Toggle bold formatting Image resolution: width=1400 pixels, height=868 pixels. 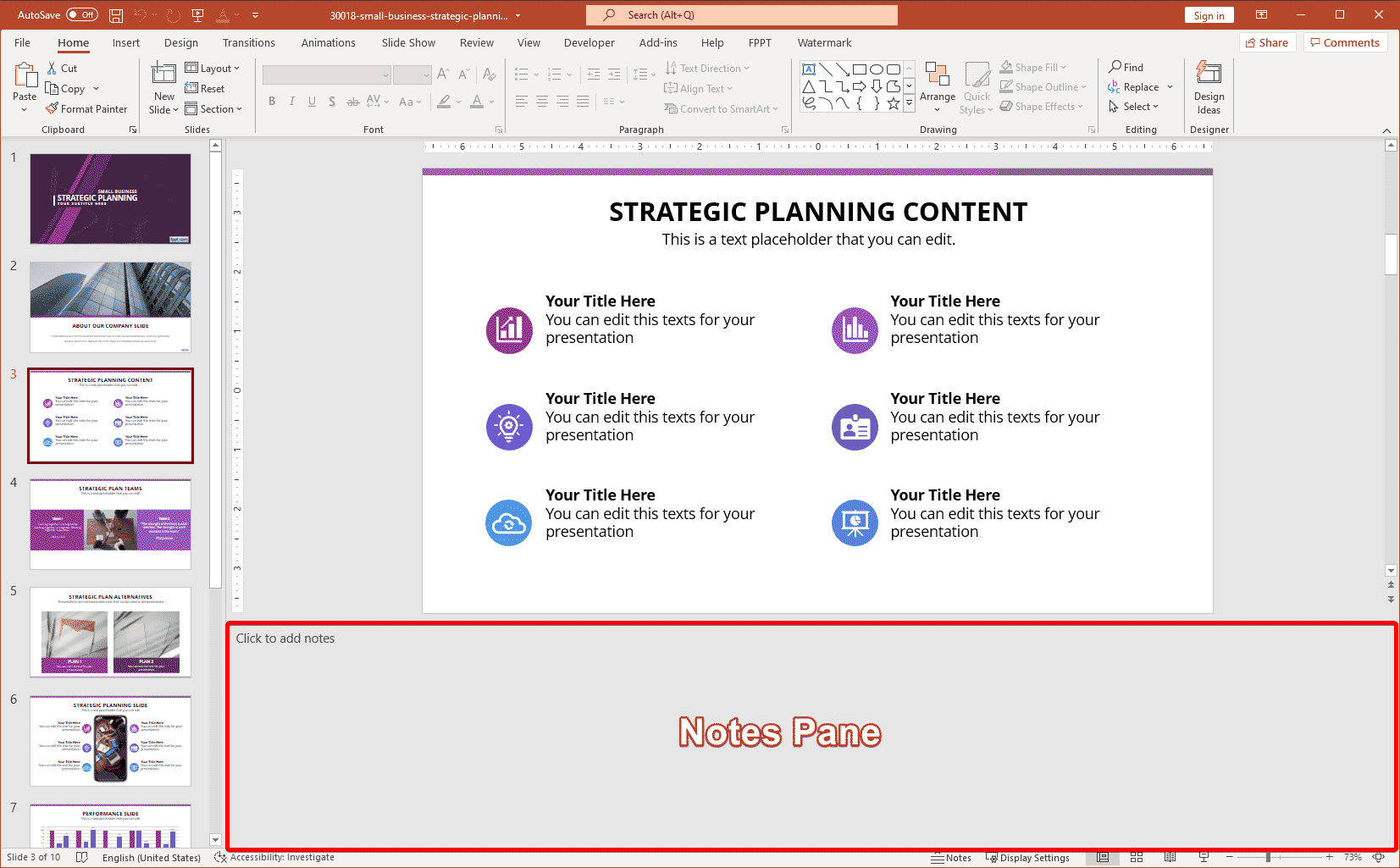(271, 101)
